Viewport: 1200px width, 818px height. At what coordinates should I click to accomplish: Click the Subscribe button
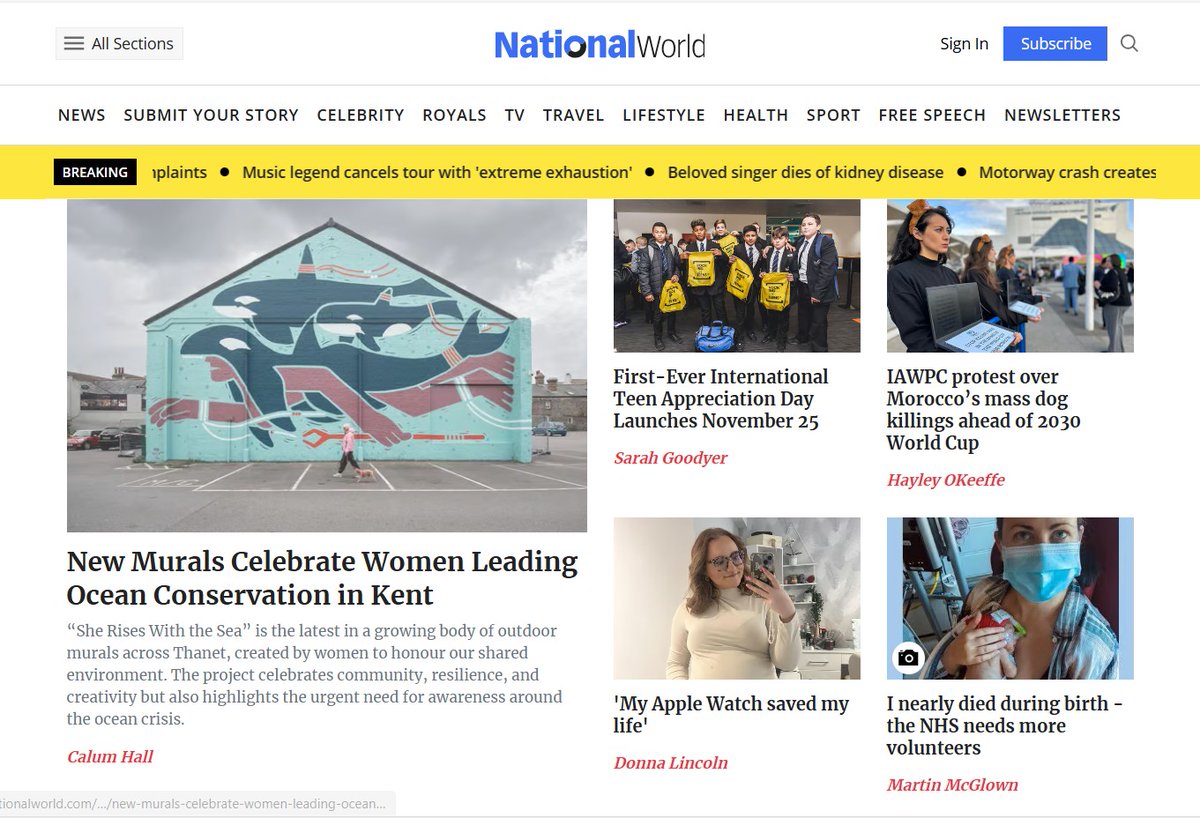pos(1055,44)
